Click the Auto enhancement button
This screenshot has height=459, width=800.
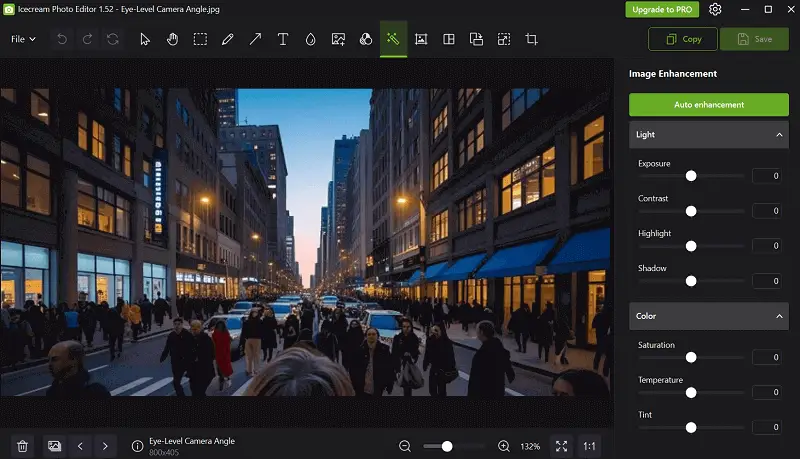tap(709, 105)
